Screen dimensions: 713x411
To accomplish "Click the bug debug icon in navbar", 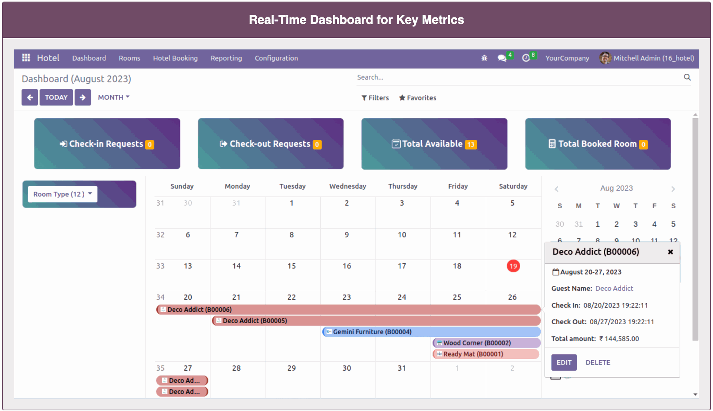I will point(484,58).
